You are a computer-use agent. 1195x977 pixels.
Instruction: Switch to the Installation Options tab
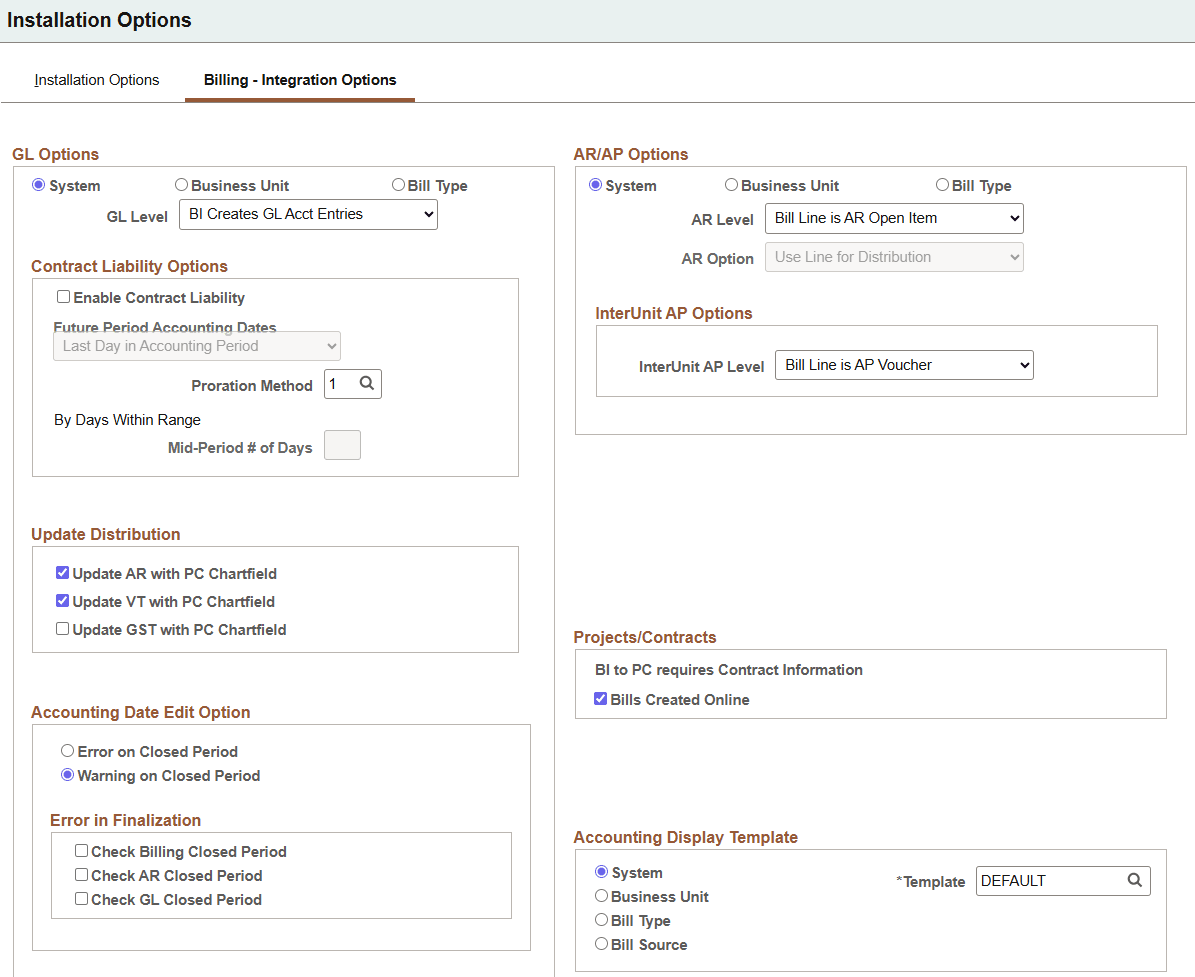click(96, 79)
